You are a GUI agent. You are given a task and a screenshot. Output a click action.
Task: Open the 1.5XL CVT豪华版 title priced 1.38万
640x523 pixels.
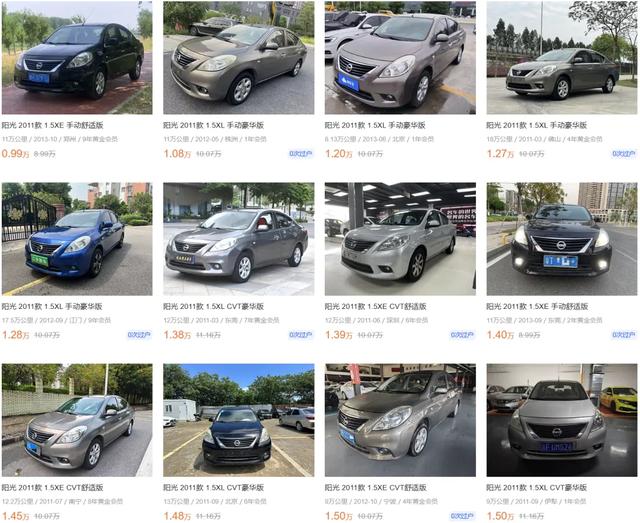tap(214, 307)
